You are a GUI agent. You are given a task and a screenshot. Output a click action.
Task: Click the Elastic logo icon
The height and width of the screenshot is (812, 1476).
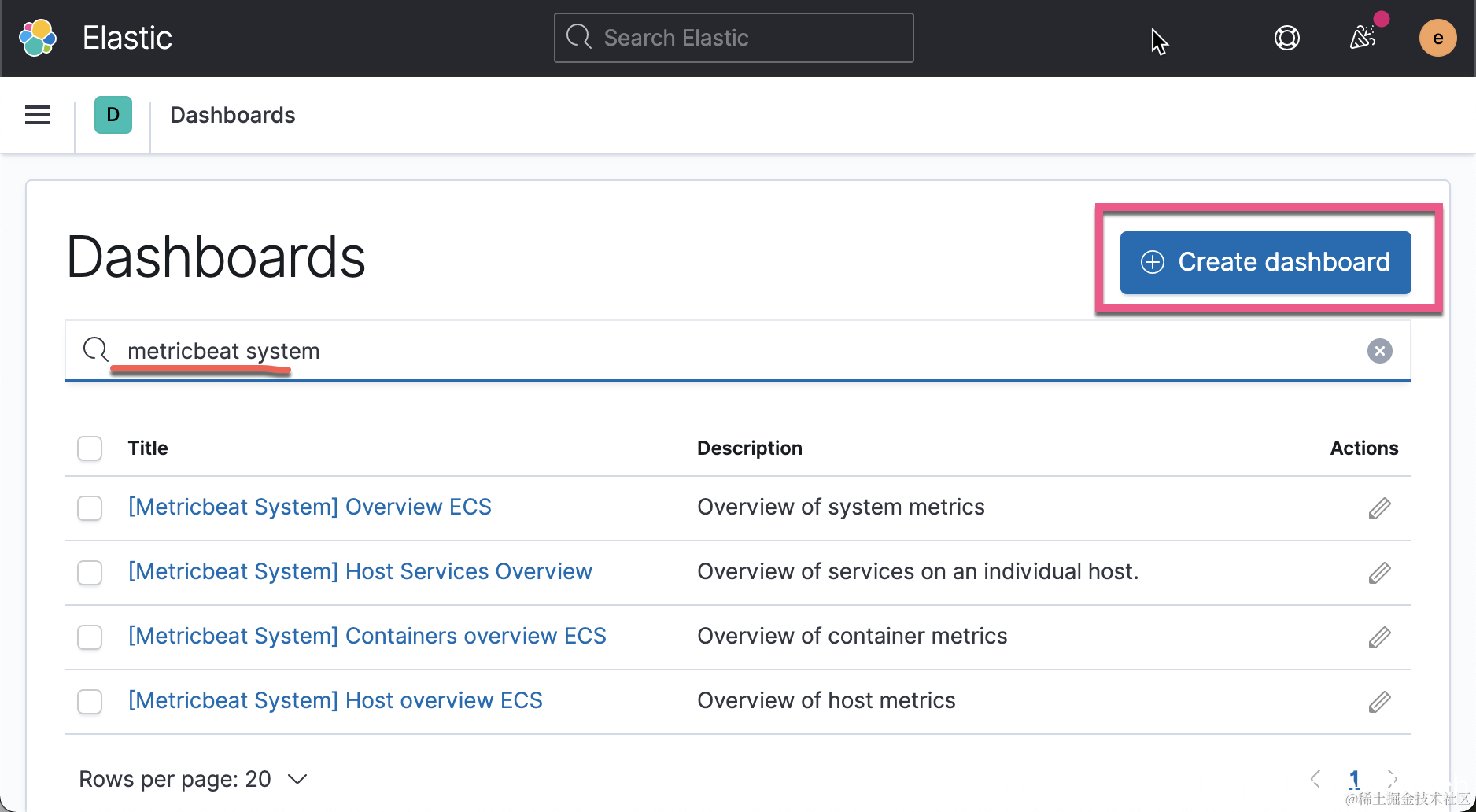(38, 38)
